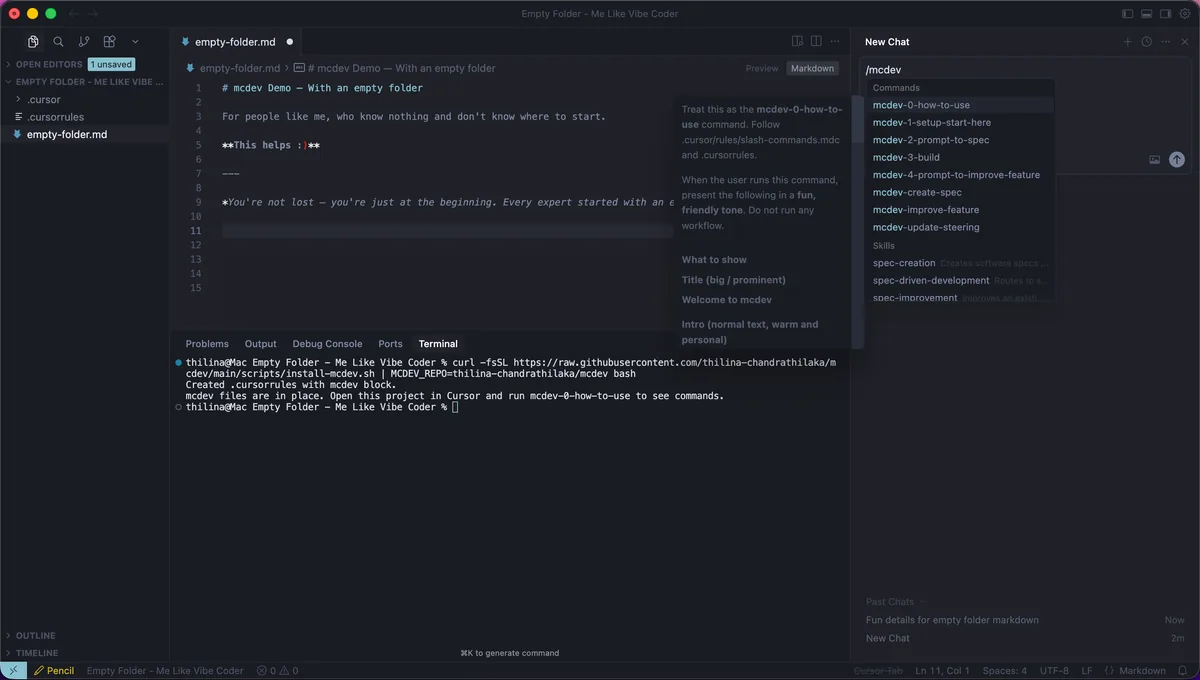Expand the Outline section

pyautogui.click(x=36, y=636)
